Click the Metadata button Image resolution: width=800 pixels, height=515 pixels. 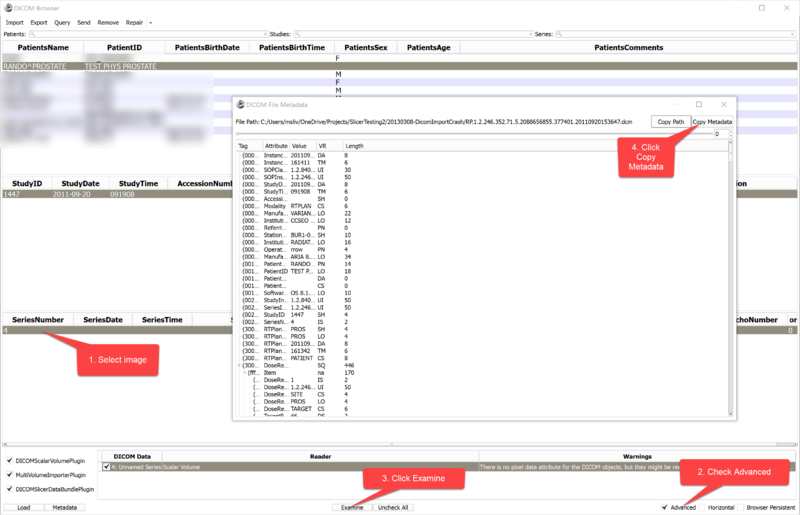(64, 507)
